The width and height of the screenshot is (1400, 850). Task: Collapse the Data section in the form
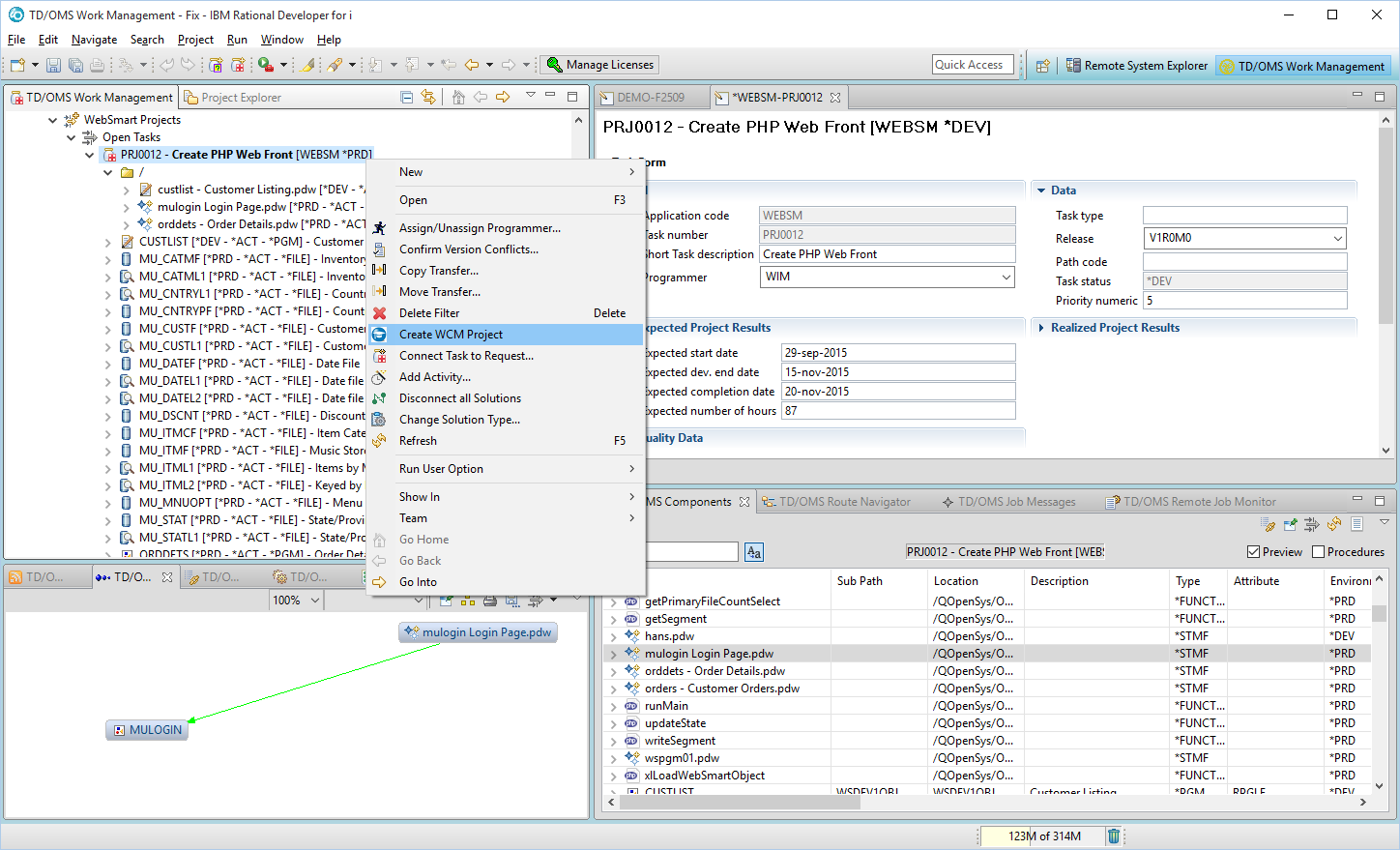pyautogui.click(x=1041, y=191)
